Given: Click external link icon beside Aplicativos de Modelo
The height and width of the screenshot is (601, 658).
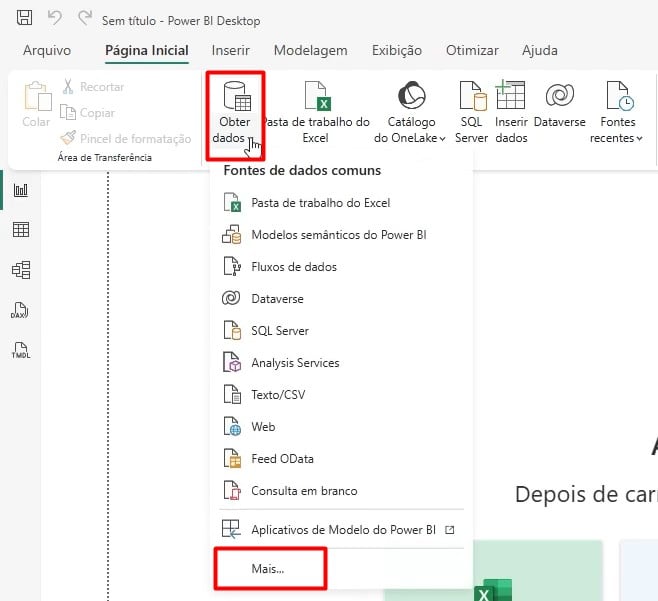Looking at the screenshot, I should [x=449, y=530].
